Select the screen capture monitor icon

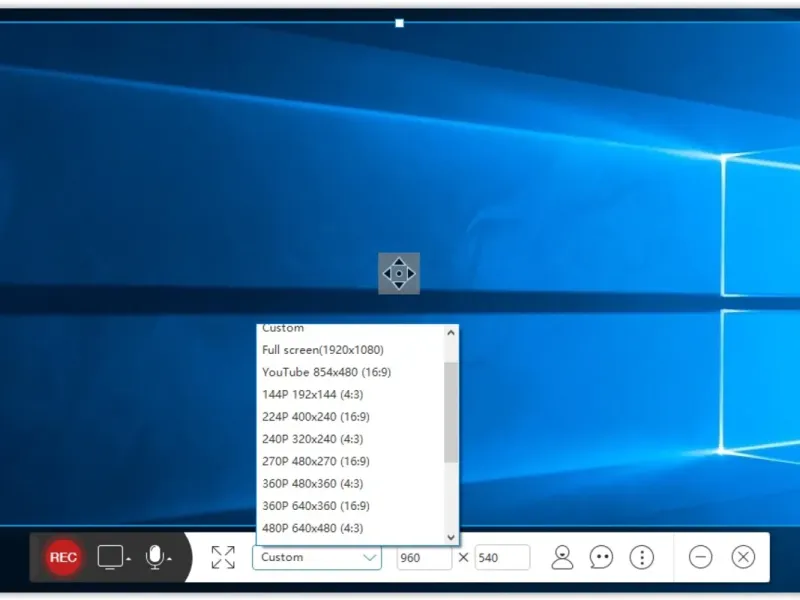(110, 557)
